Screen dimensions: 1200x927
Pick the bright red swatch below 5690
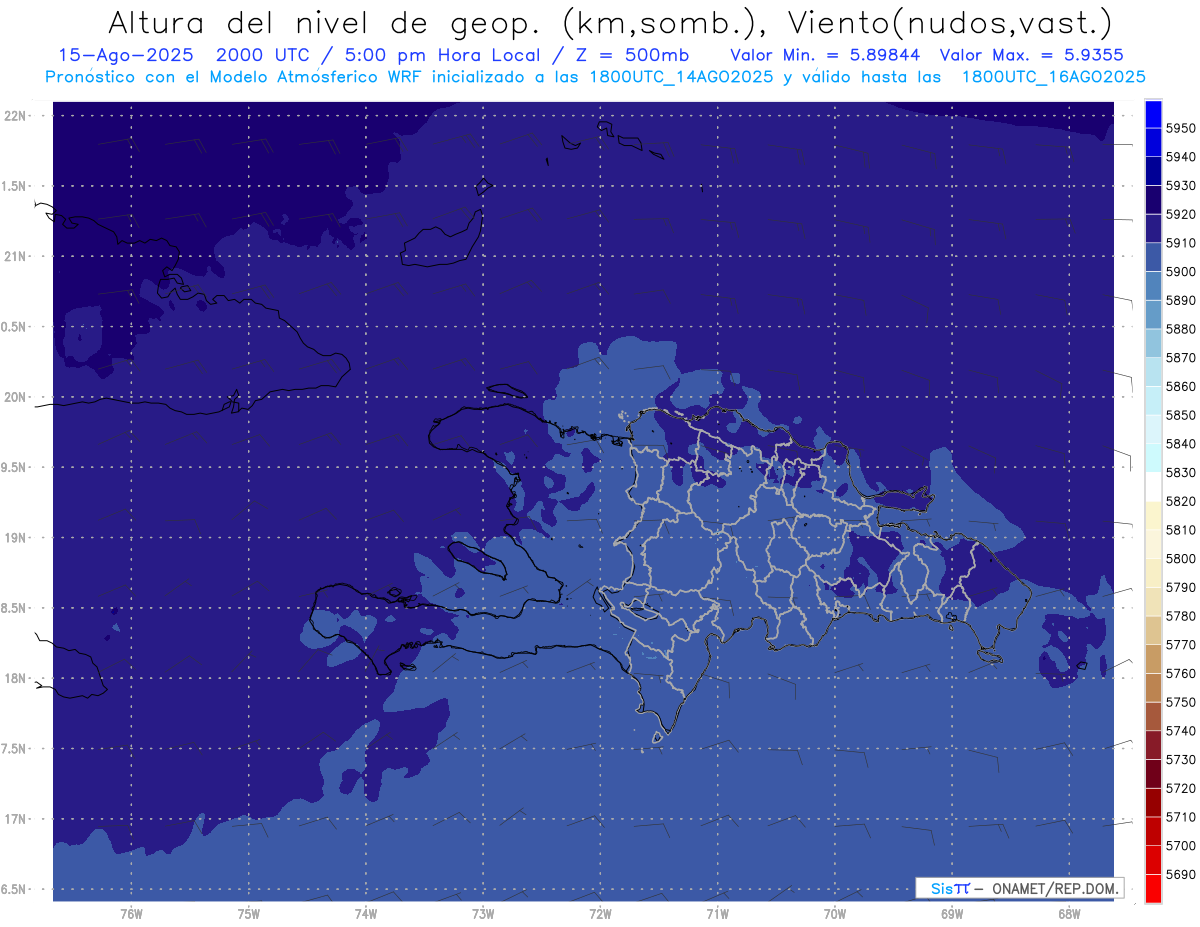[x=1152, y=888]
